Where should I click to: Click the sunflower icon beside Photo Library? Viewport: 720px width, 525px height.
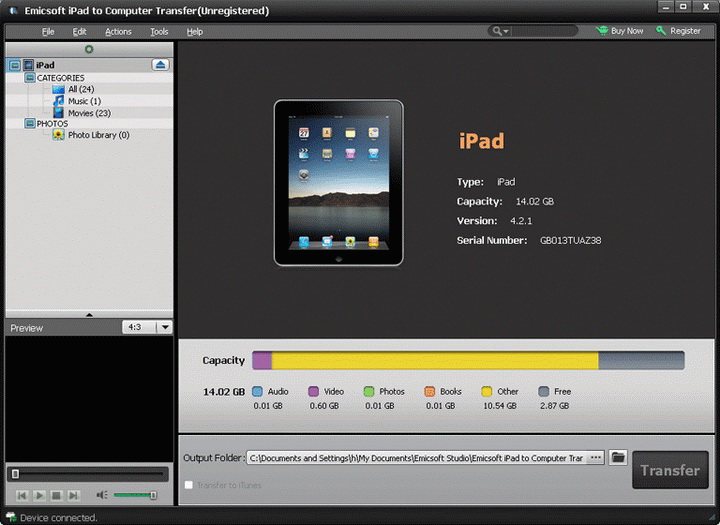tap(58, 135)
